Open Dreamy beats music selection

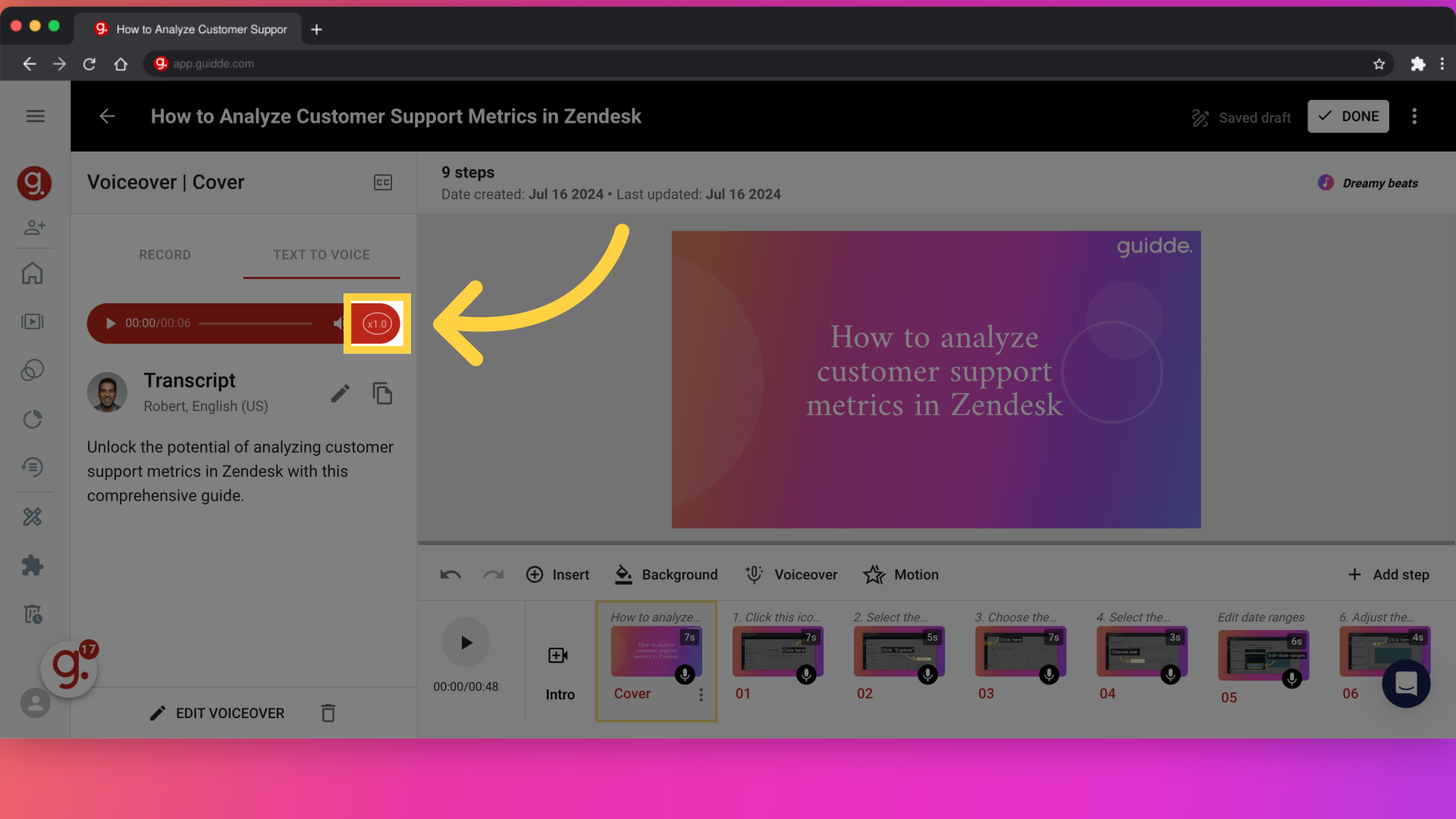(1368, 183)
